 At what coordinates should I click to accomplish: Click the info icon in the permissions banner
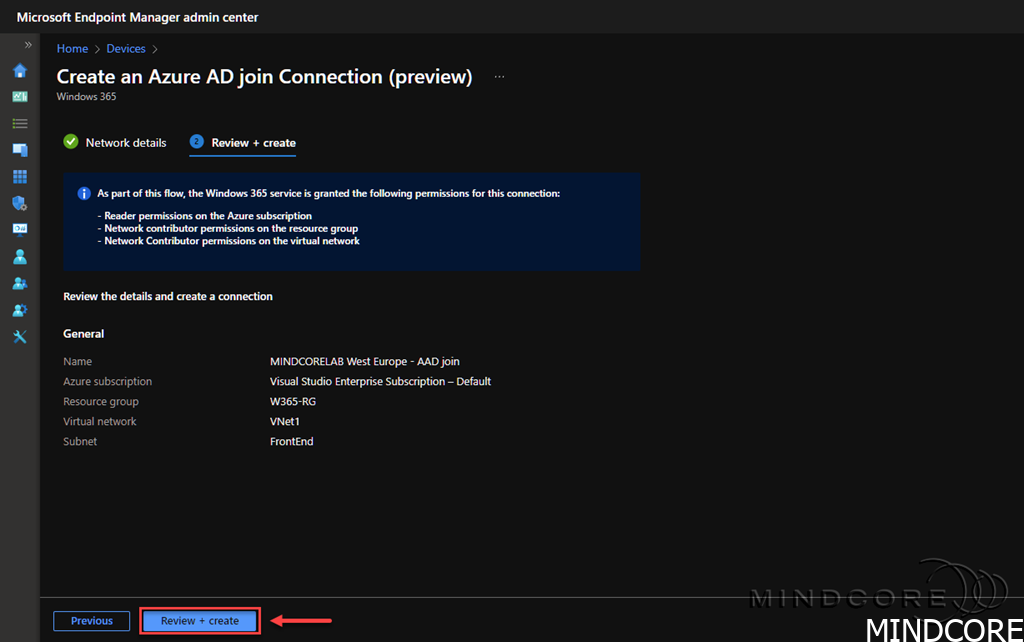pos(84,193)
